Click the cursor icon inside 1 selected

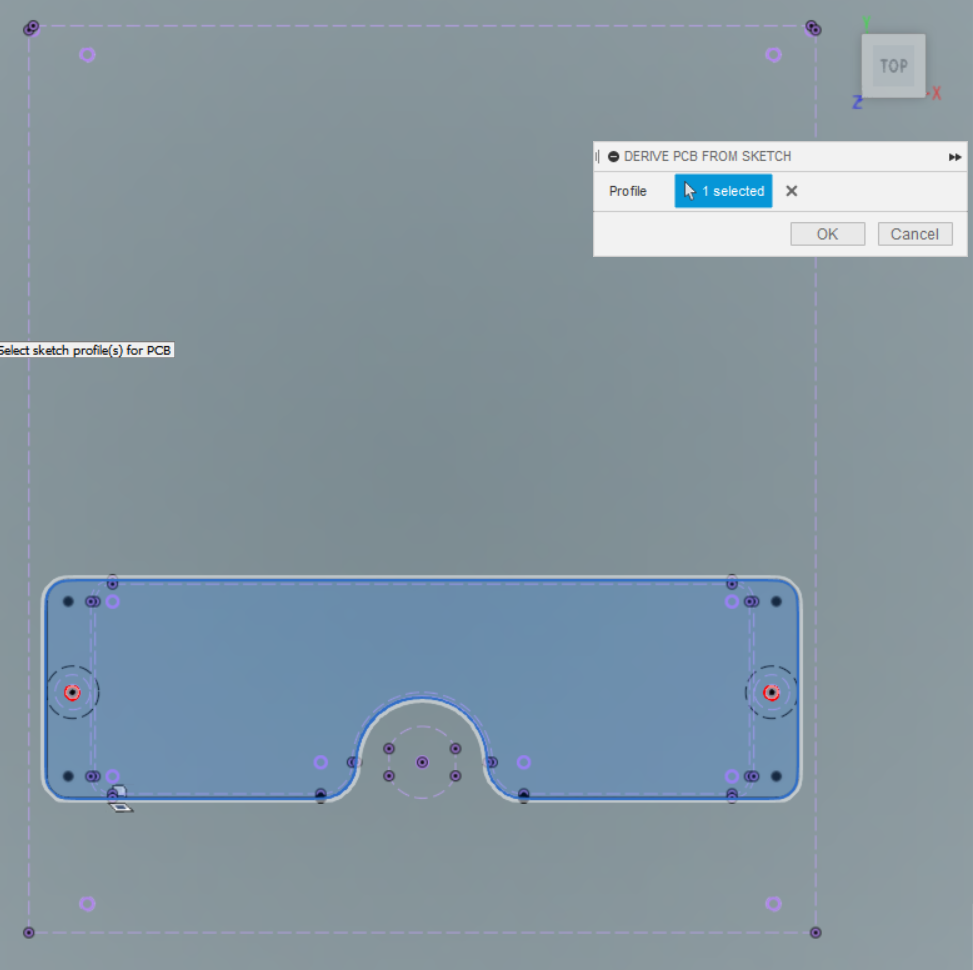click(x=688, y=190)
